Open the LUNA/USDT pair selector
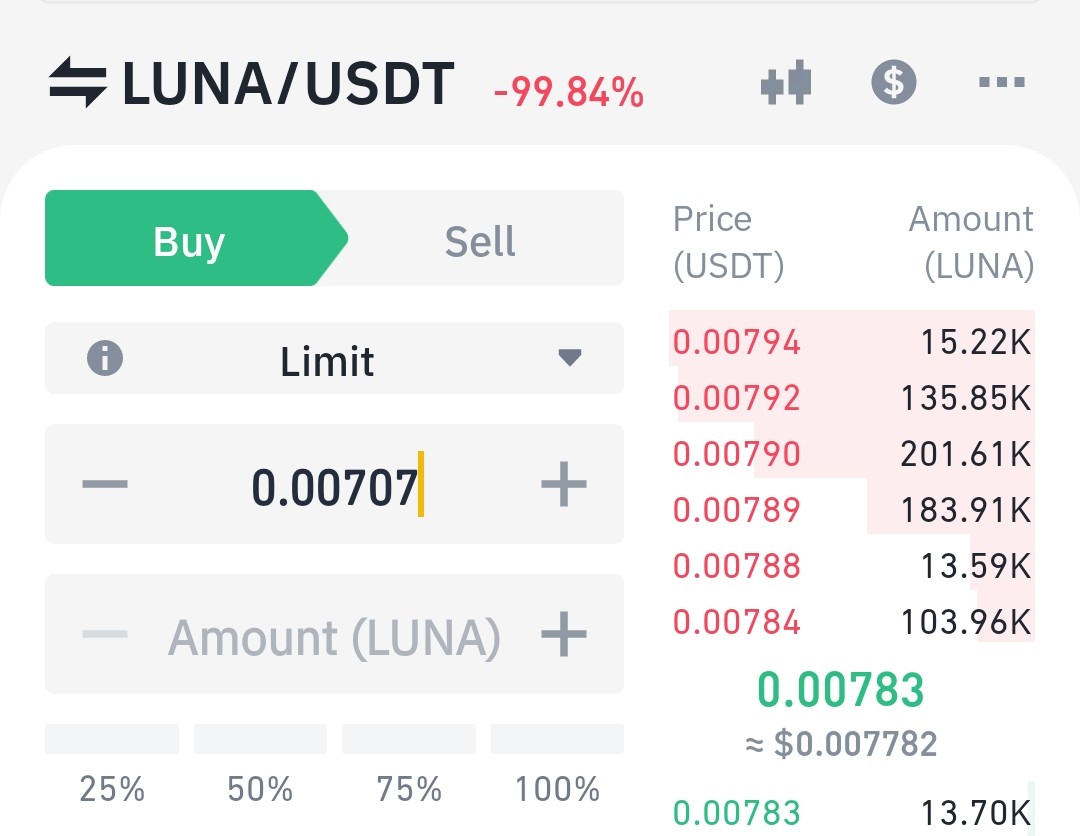The image size is (1080, 836). [288, 83]
